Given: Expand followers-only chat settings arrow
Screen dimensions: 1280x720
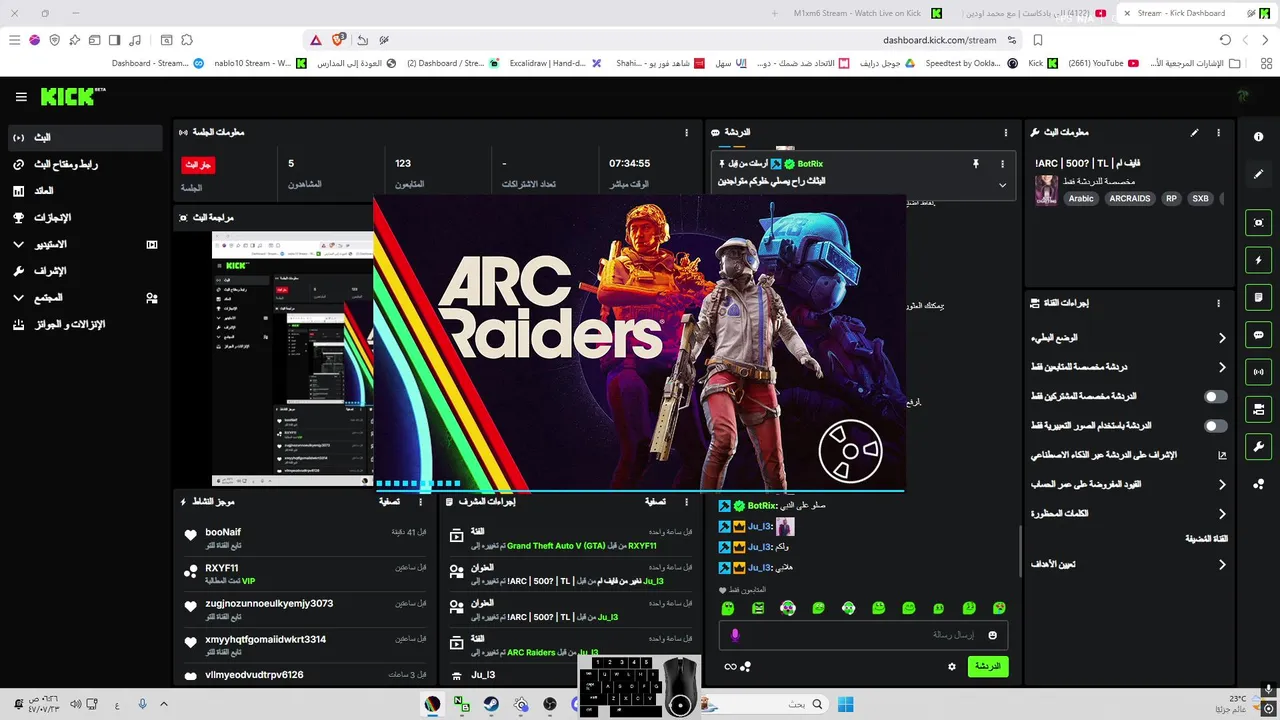Looking at the screenshot, I should tap(1221, 367).
